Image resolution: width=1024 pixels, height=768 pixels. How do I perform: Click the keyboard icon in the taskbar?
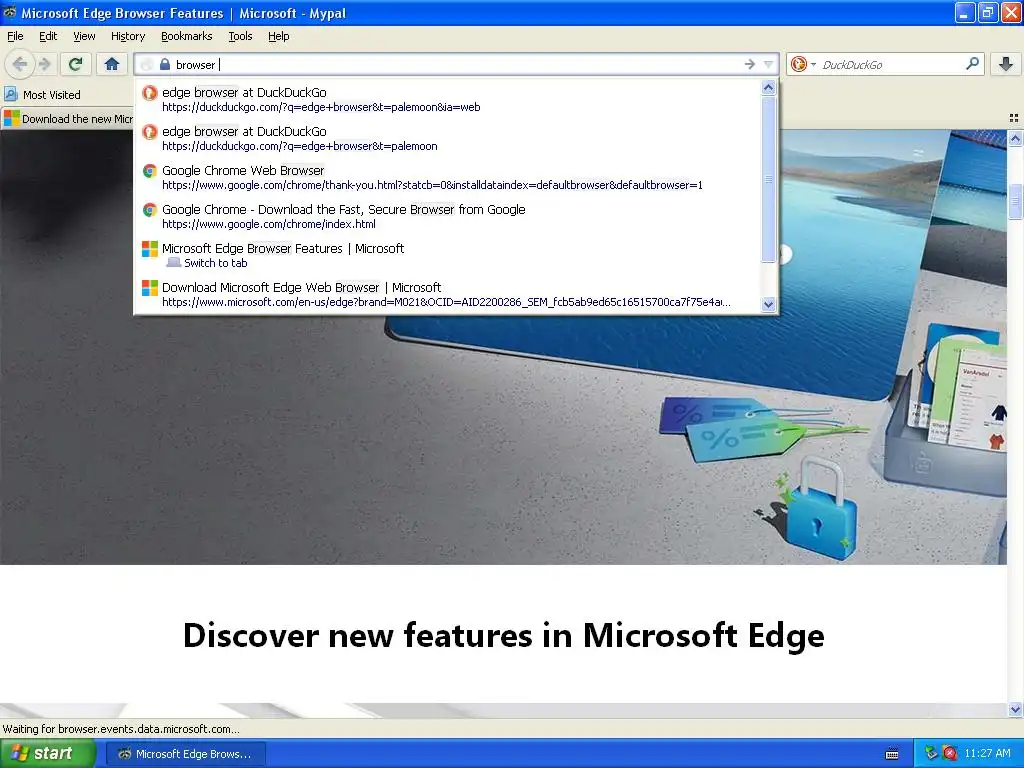coord(891,754)
